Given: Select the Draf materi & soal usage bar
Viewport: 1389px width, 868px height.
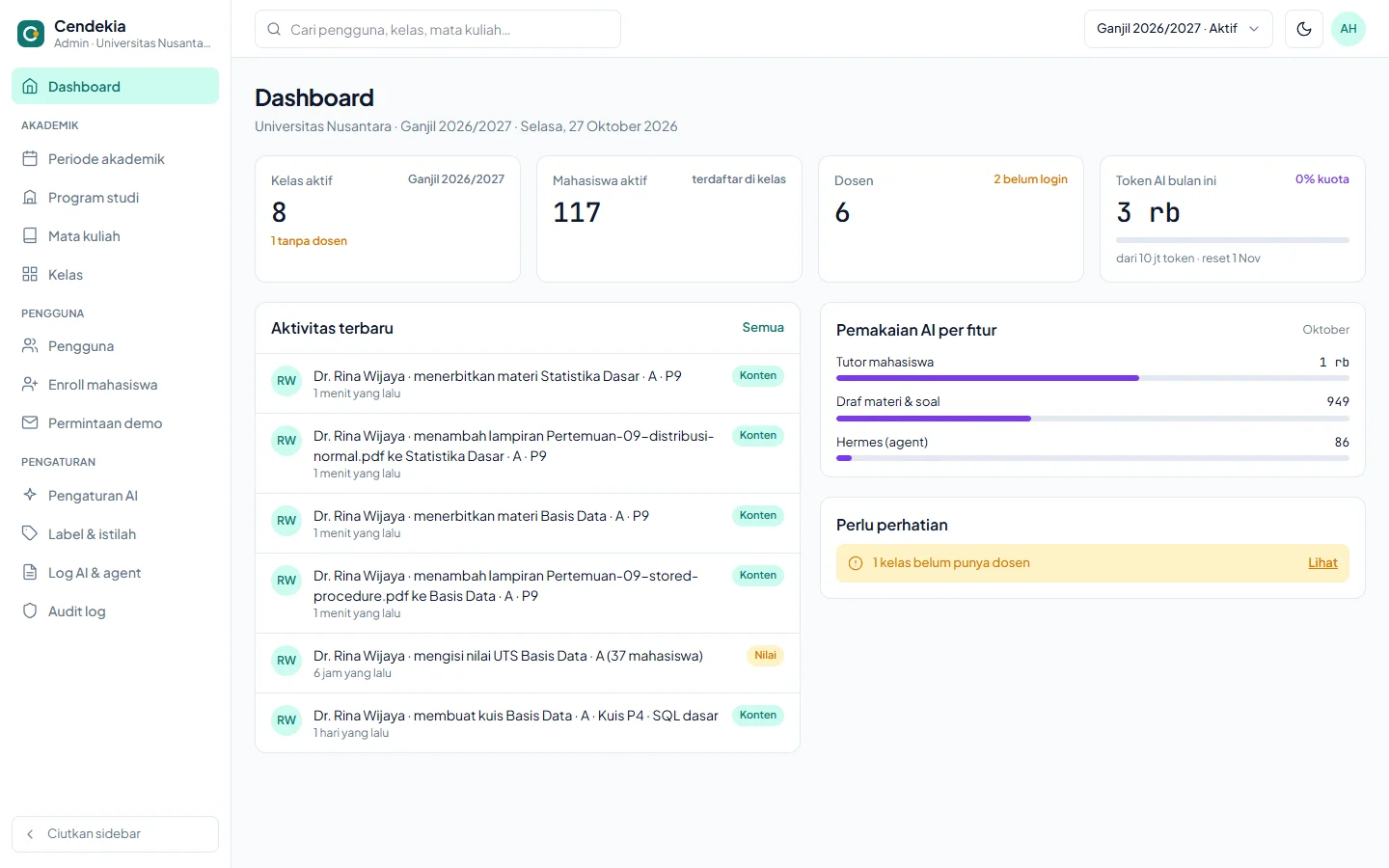Looking at the screenshot, I should (x=1093, y=419).
